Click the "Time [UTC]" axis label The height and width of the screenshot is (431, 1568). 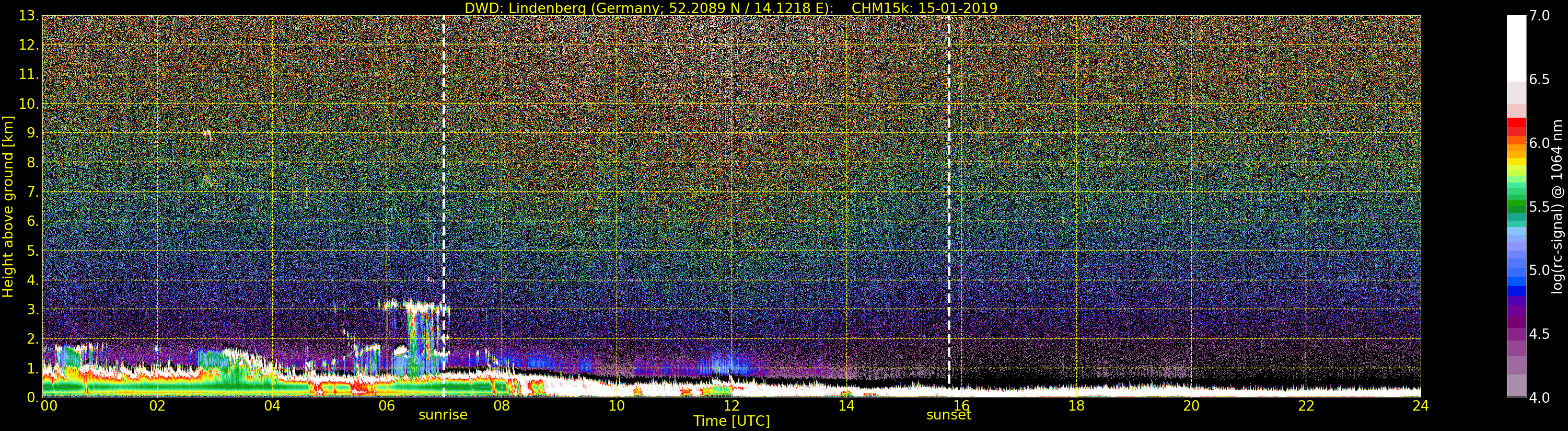point(731,421)
